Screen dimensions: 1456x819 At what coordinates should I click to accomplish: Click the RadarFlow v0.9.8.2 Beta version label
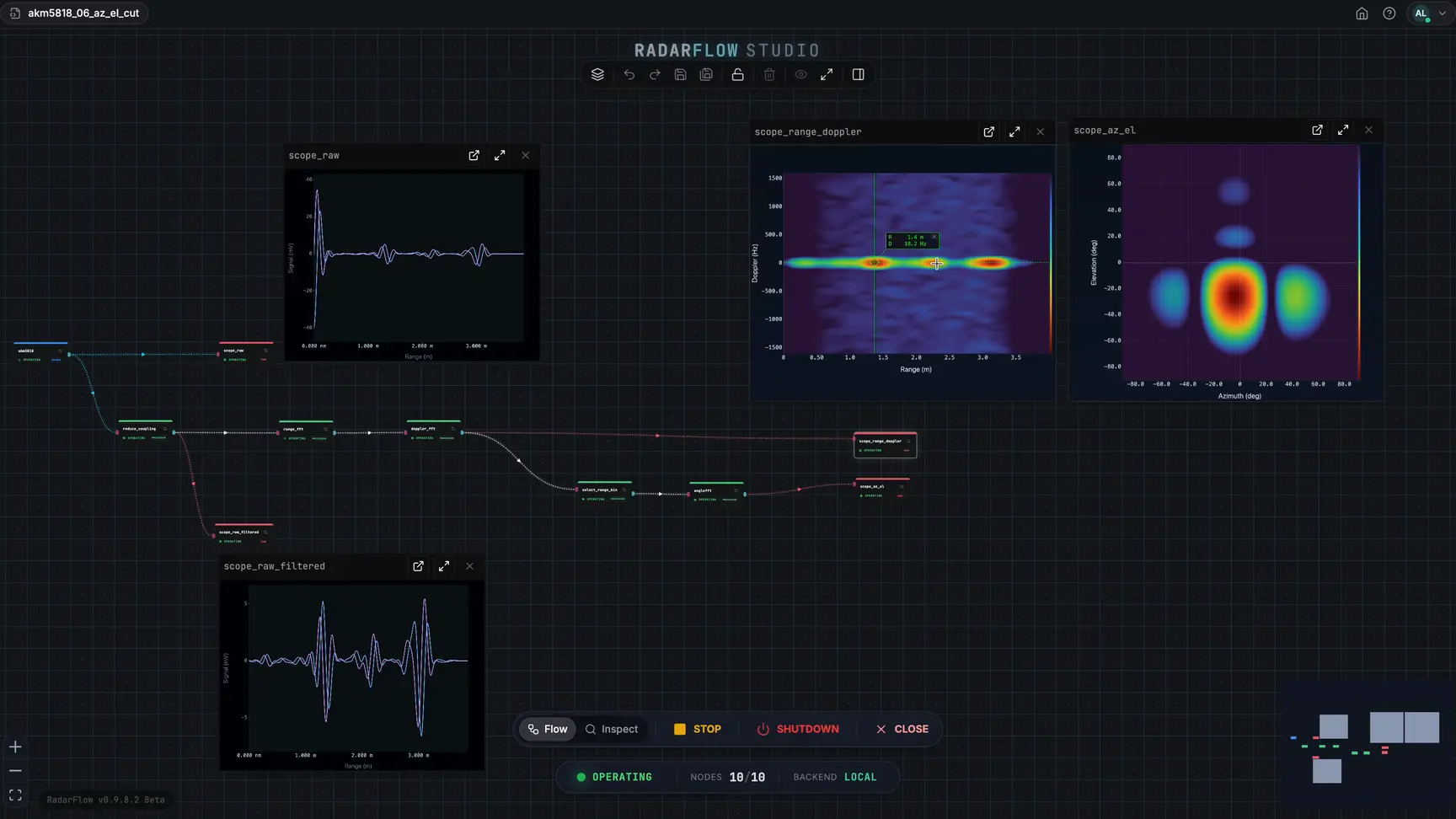(x=105, y=800)
